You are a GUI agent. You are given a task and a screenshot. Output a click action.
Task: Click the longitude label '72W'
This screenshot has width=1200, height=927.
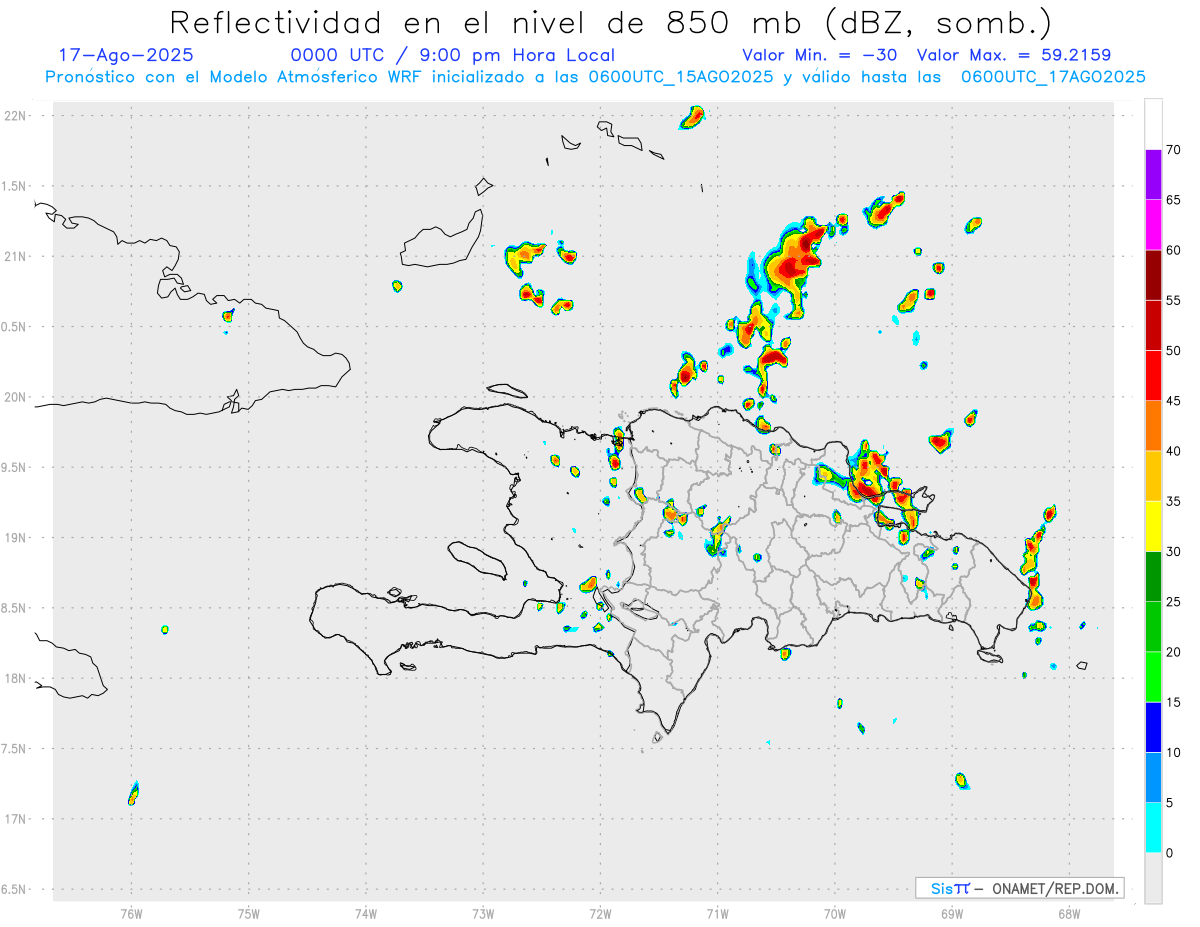click(x=600, y=913)
